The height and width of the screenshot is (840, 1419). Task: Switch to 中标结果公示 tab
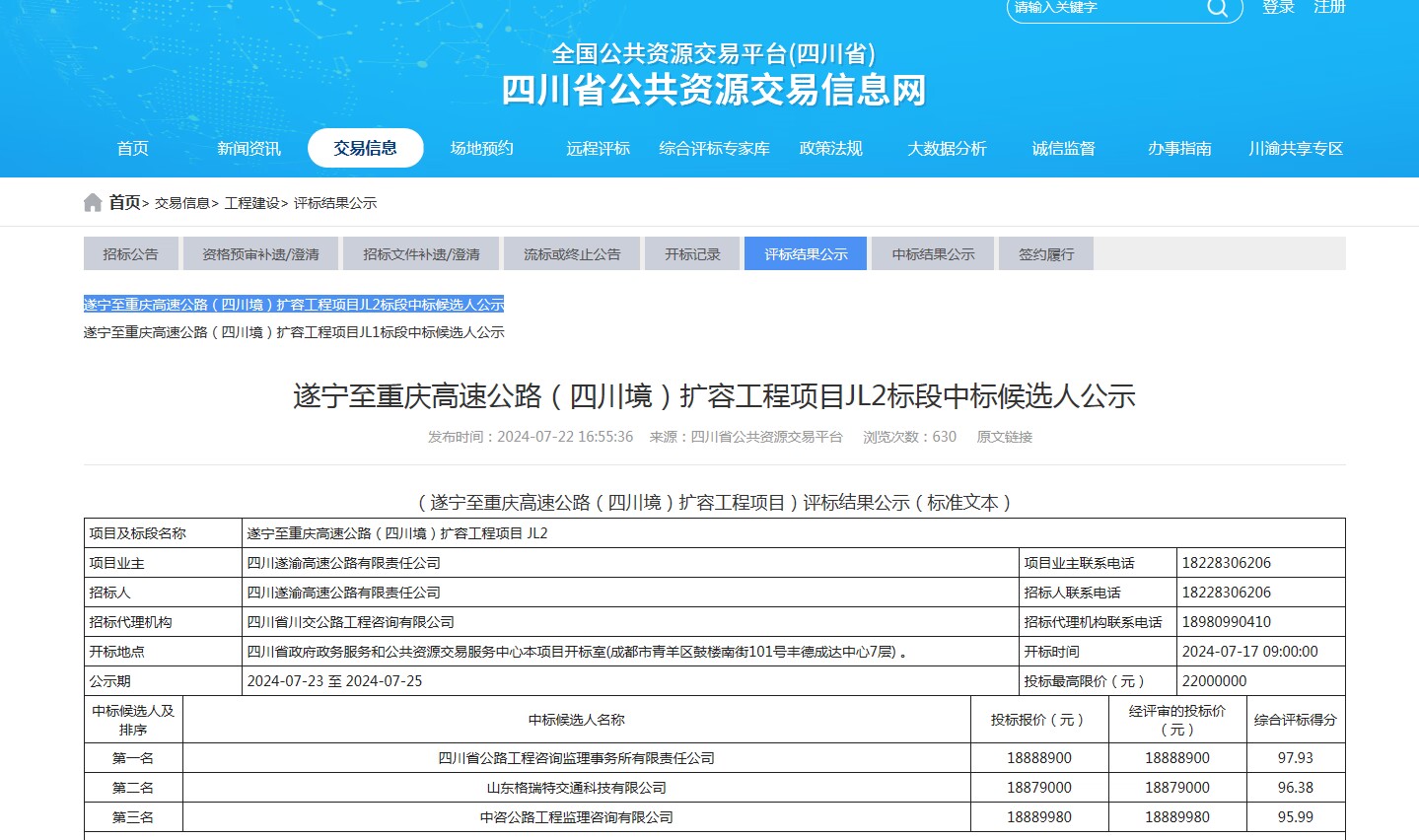point(933,253)
